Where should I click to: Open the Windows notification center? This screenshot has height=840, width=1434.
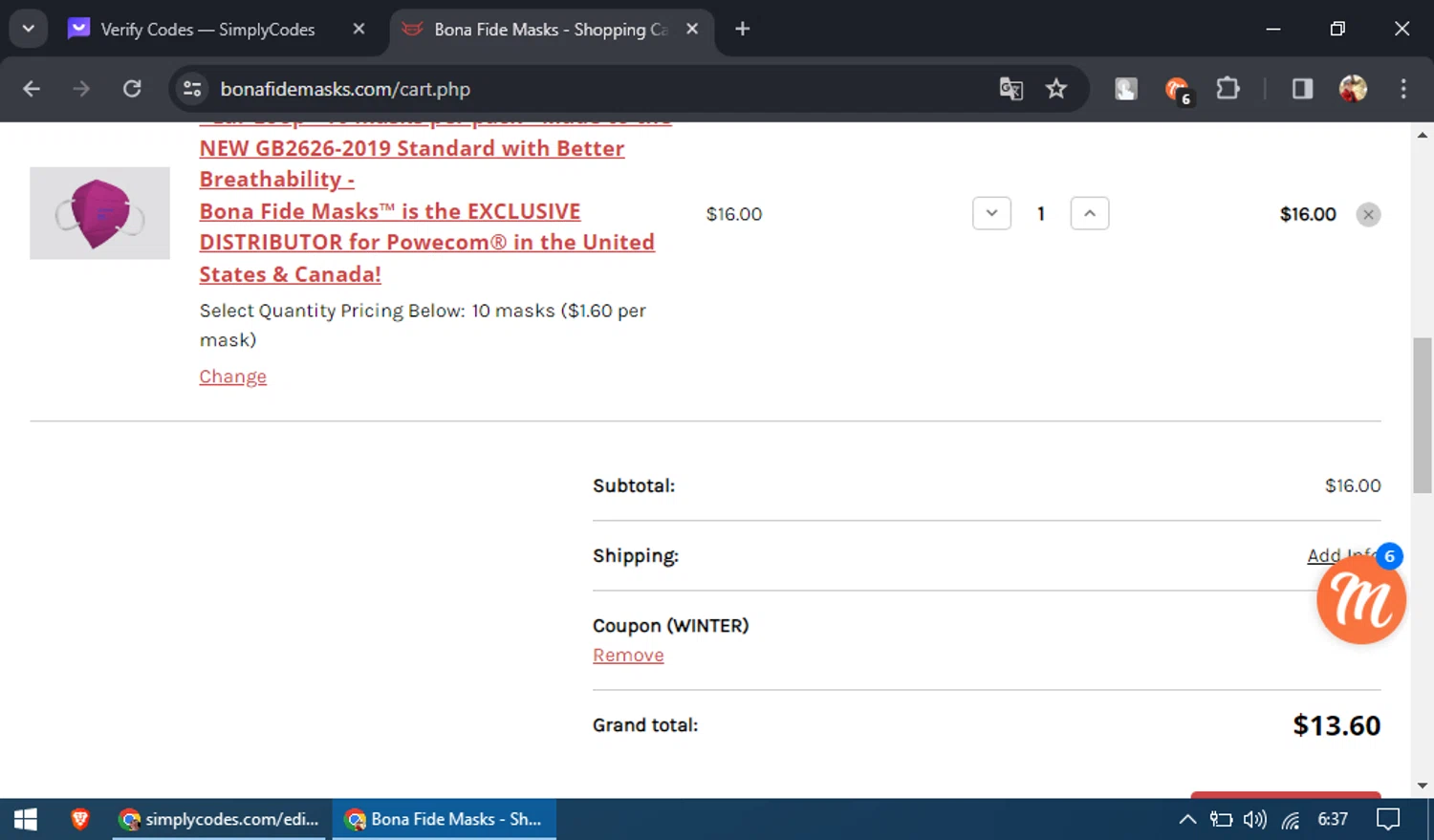[1388, 819]
